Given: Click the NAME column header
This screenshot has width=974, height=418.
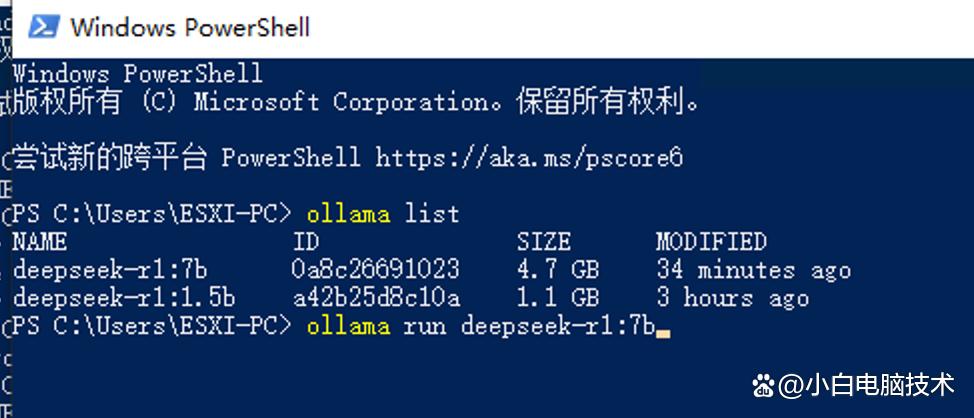Looking at the screenshot, I should point(39,241).
